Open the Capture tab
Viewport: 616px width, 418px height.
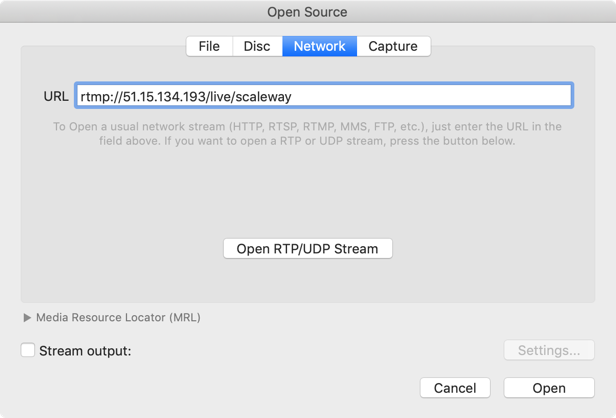pos(393,46)
